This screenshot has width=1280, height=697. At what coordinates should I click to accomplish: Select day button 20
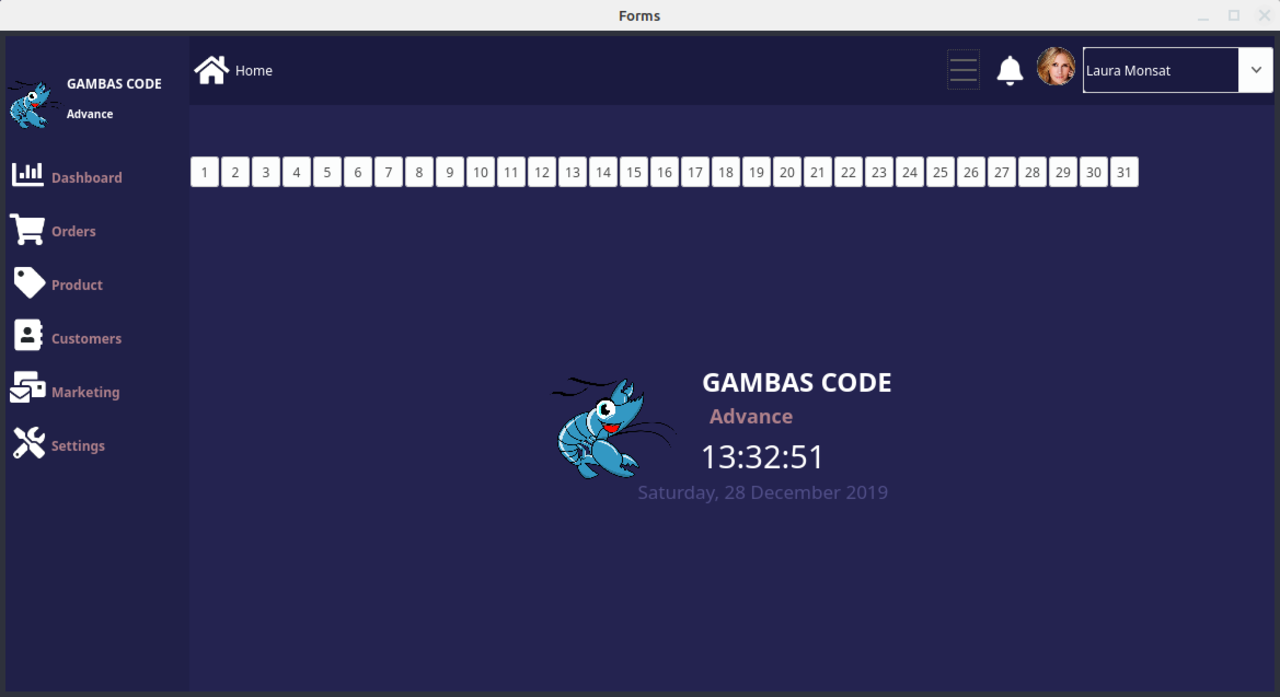click(x=787, y=172)
